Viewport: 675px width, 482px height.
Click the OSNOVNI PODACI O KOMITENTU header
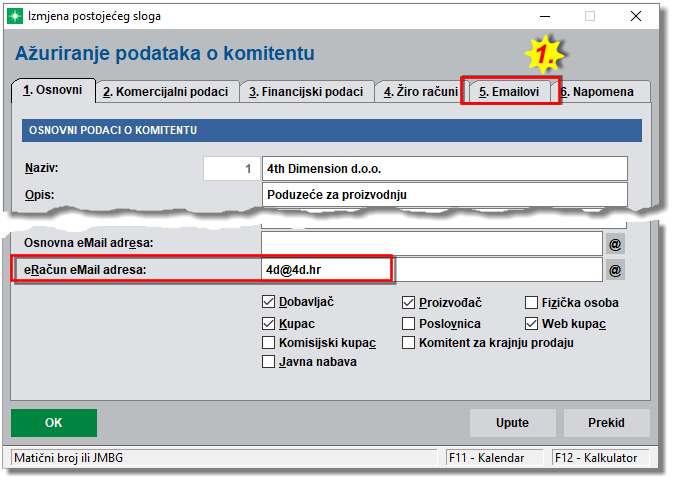pos(331,130)
